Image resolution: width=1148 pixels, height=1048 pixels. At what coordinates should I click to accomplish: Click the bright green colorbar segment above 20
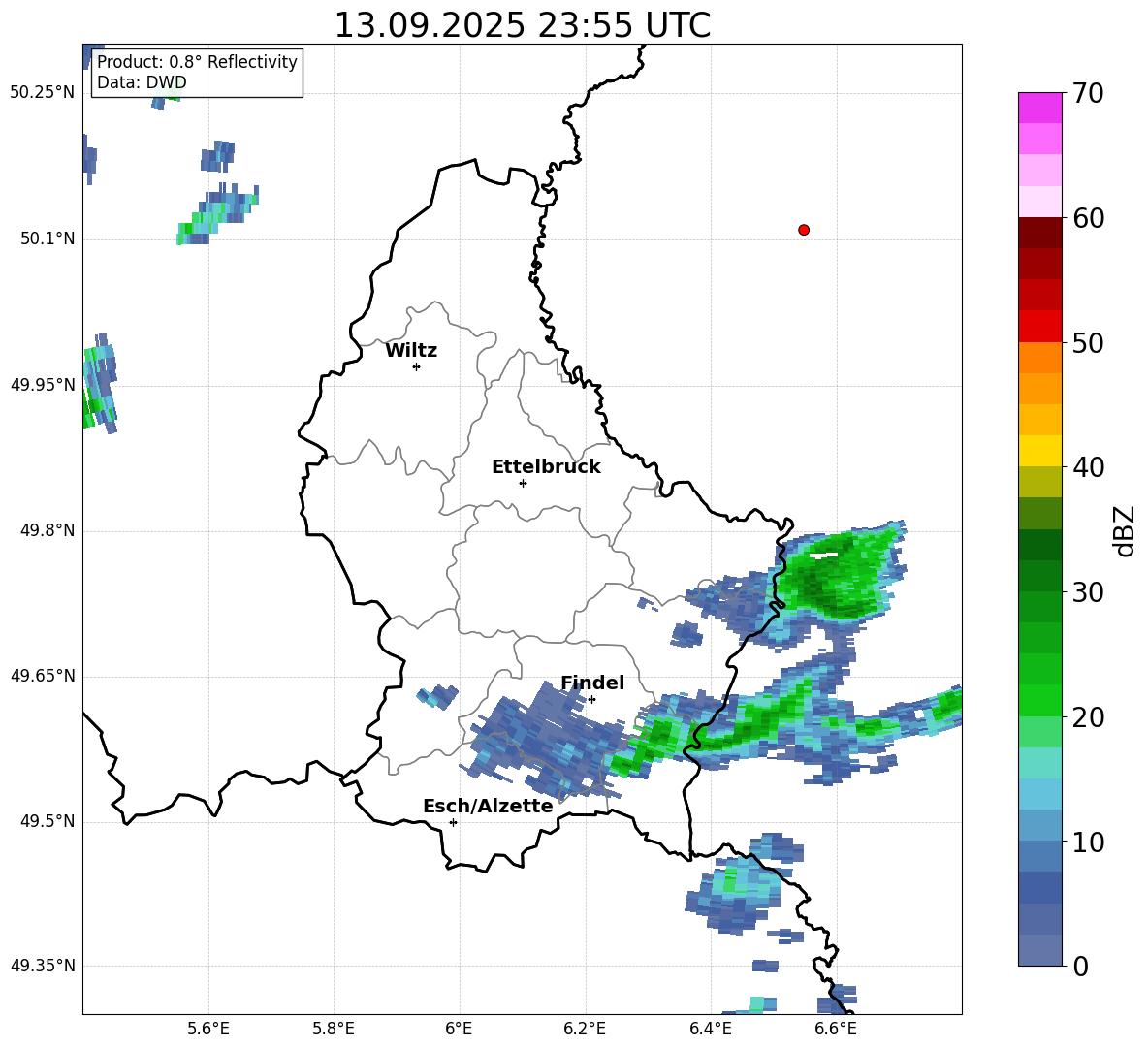coord(1039,700)
